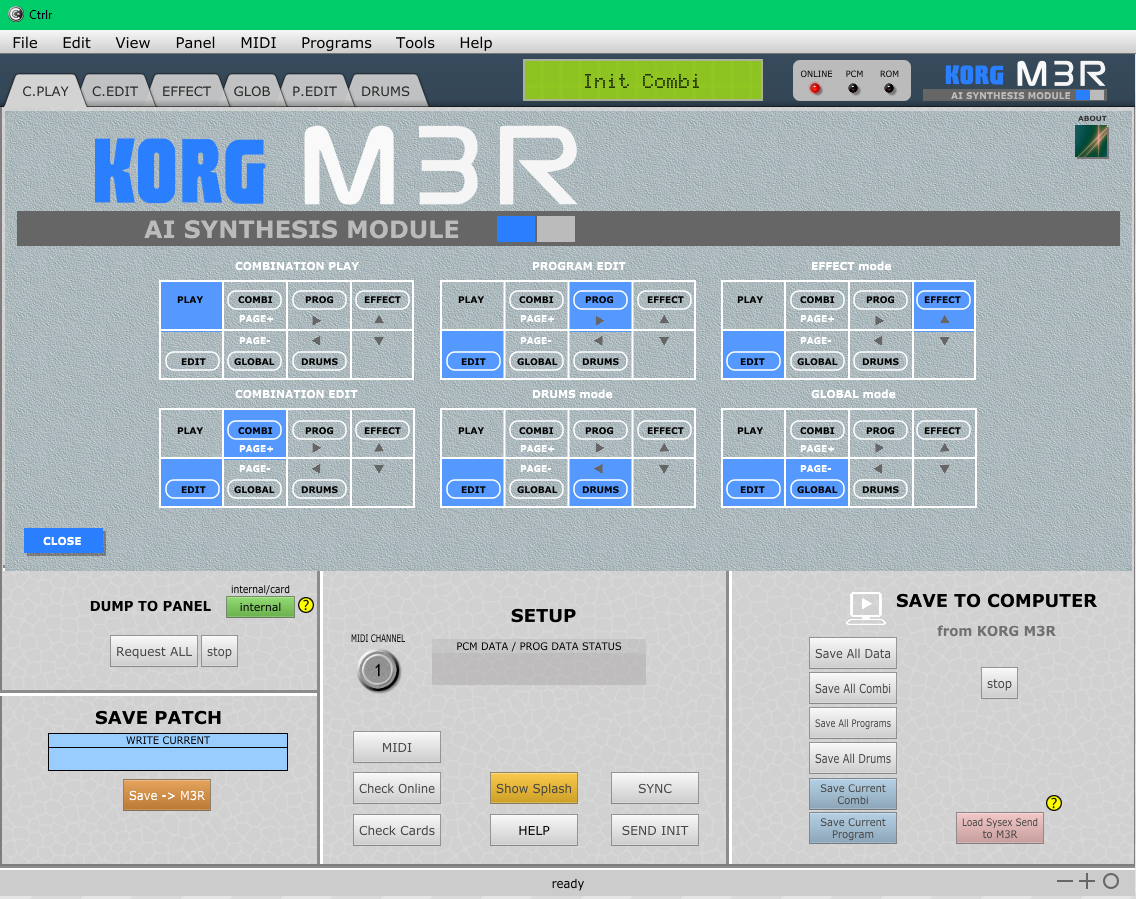Open the Tools menu

point(415,43)
